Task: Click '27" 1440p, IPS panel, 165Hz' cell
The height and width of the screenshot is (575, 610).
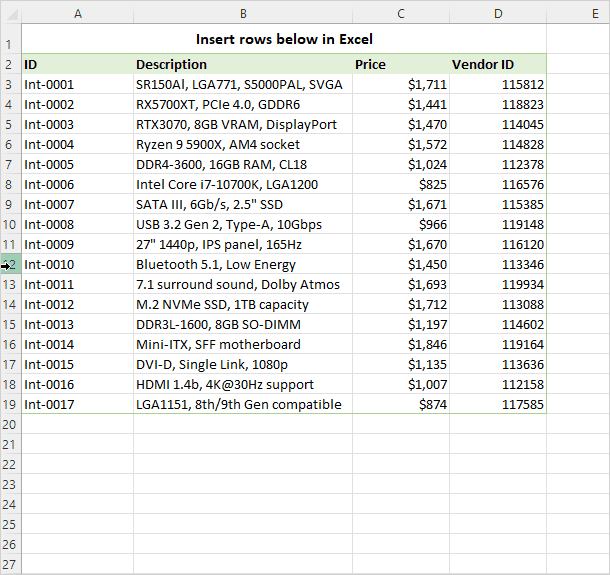Action: coord(243,244)
